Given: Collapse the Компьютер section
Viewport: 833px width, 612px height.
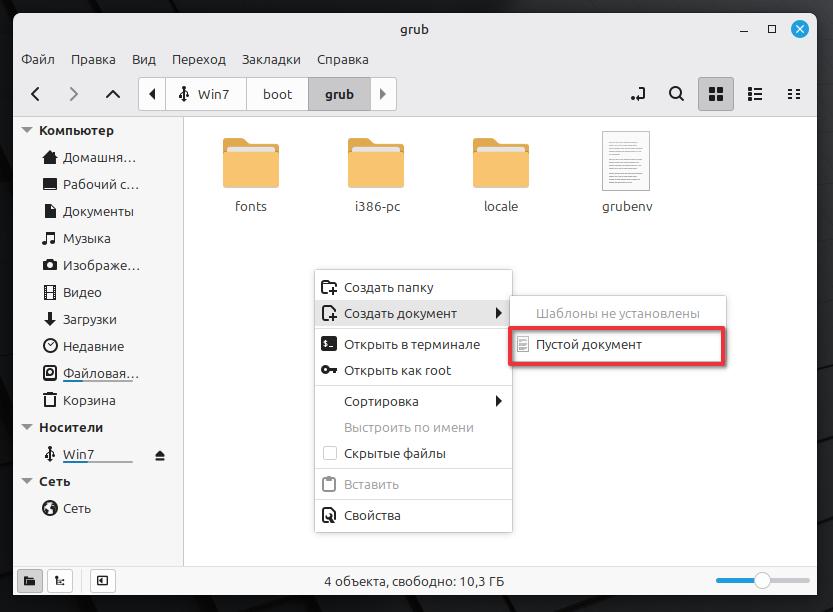Looking at the screenshot, I should [x=27, y=131].
